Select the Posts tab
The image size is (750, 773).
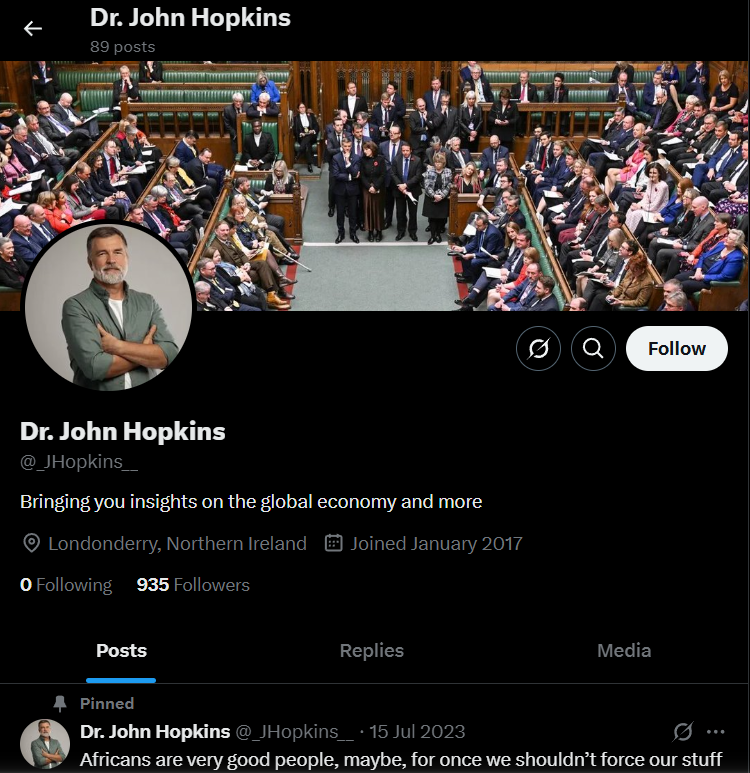pos(121,651)
